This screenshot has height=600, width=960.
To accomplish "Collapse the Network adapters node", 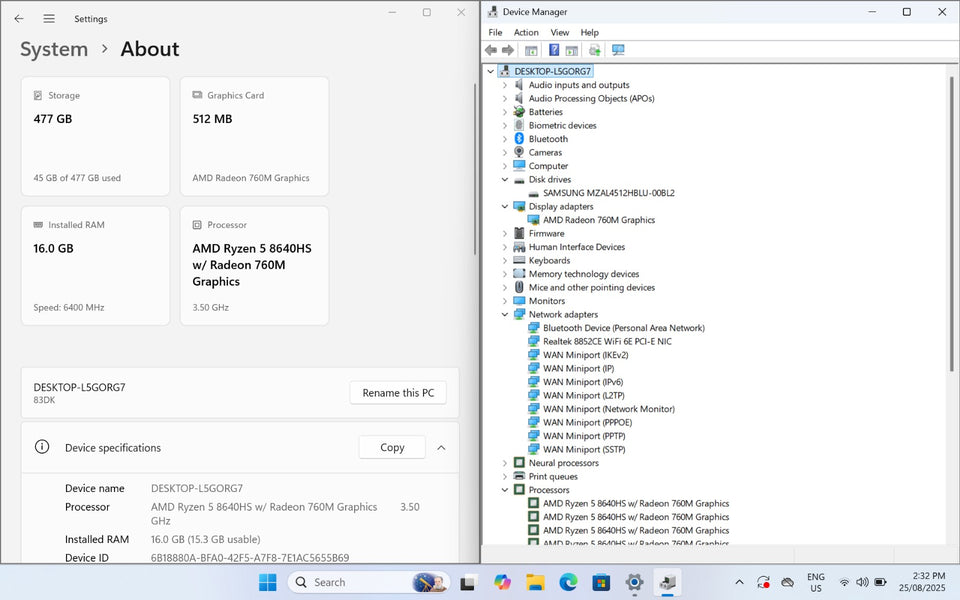I will click(505, 314).
